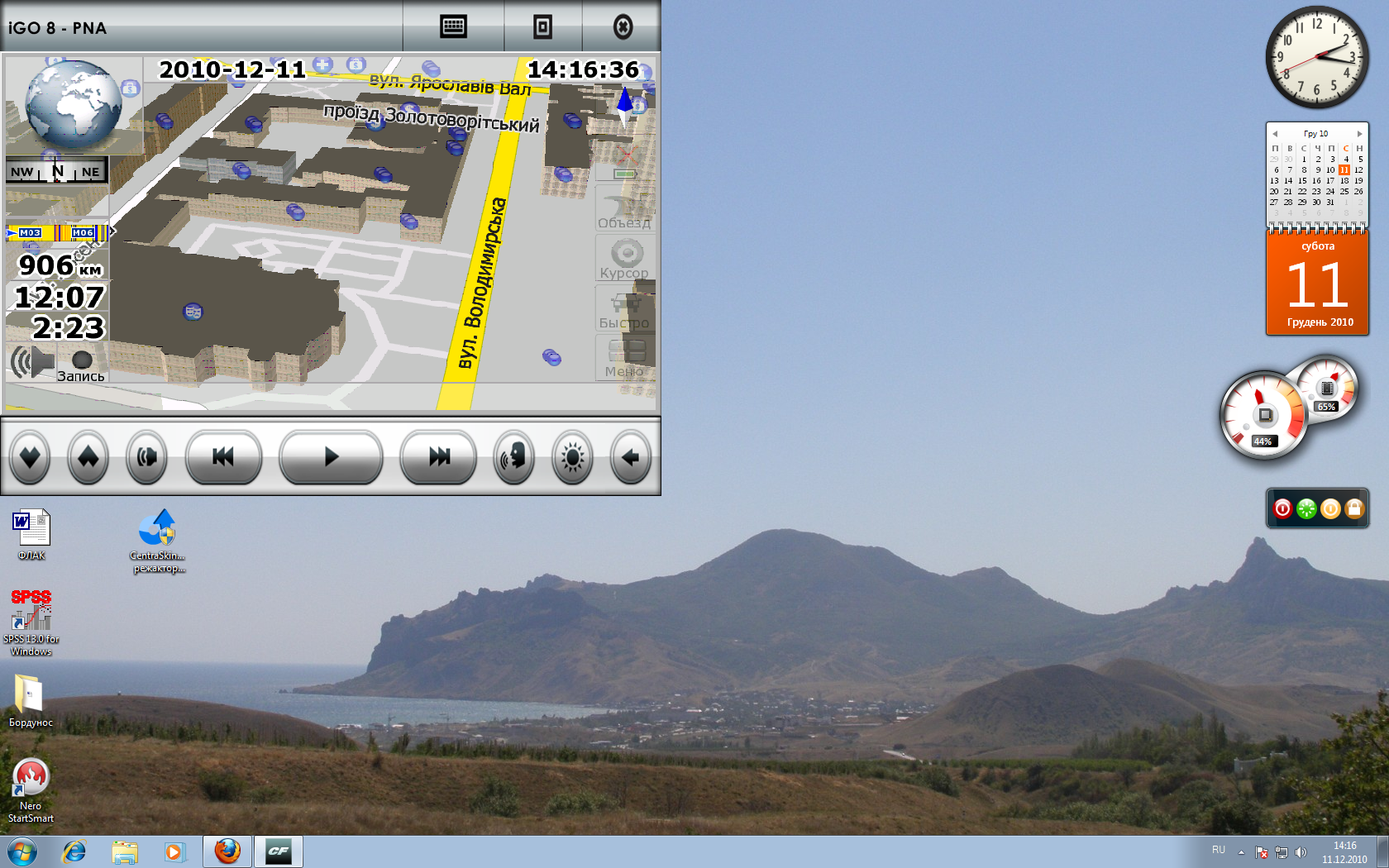Viewport: 1389px width, 868px height.
Task: Toggle map volume speaker icon
Action: 31,362
